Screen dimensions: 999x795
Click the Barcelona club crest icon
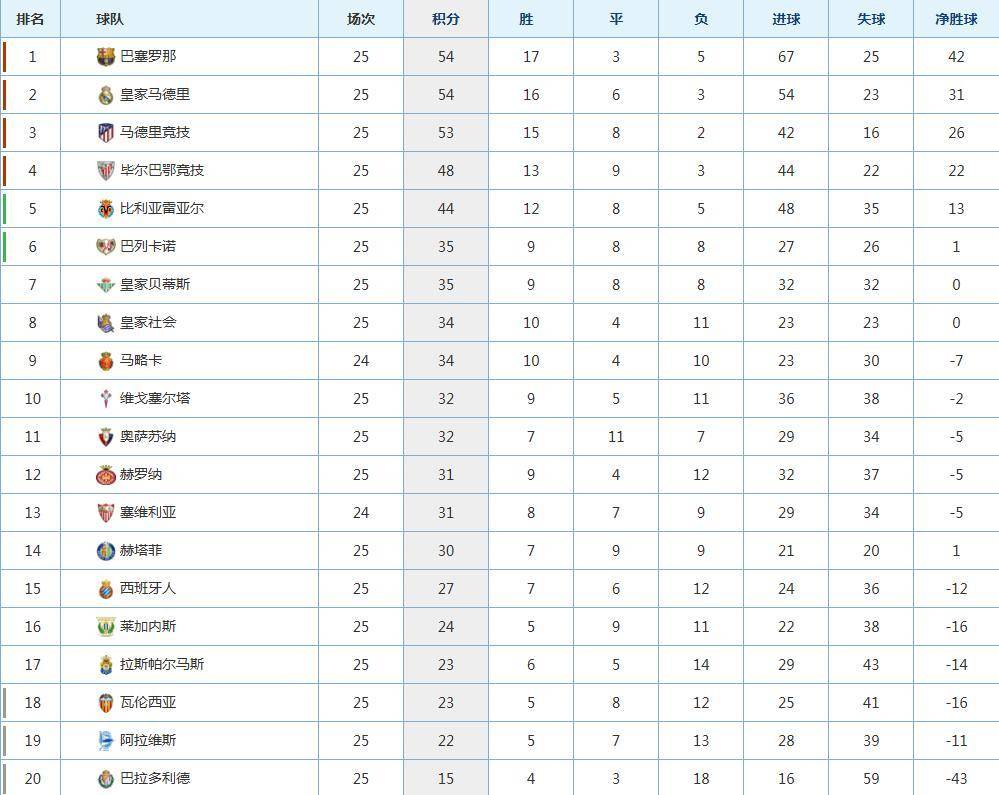[x=106, y=57]
